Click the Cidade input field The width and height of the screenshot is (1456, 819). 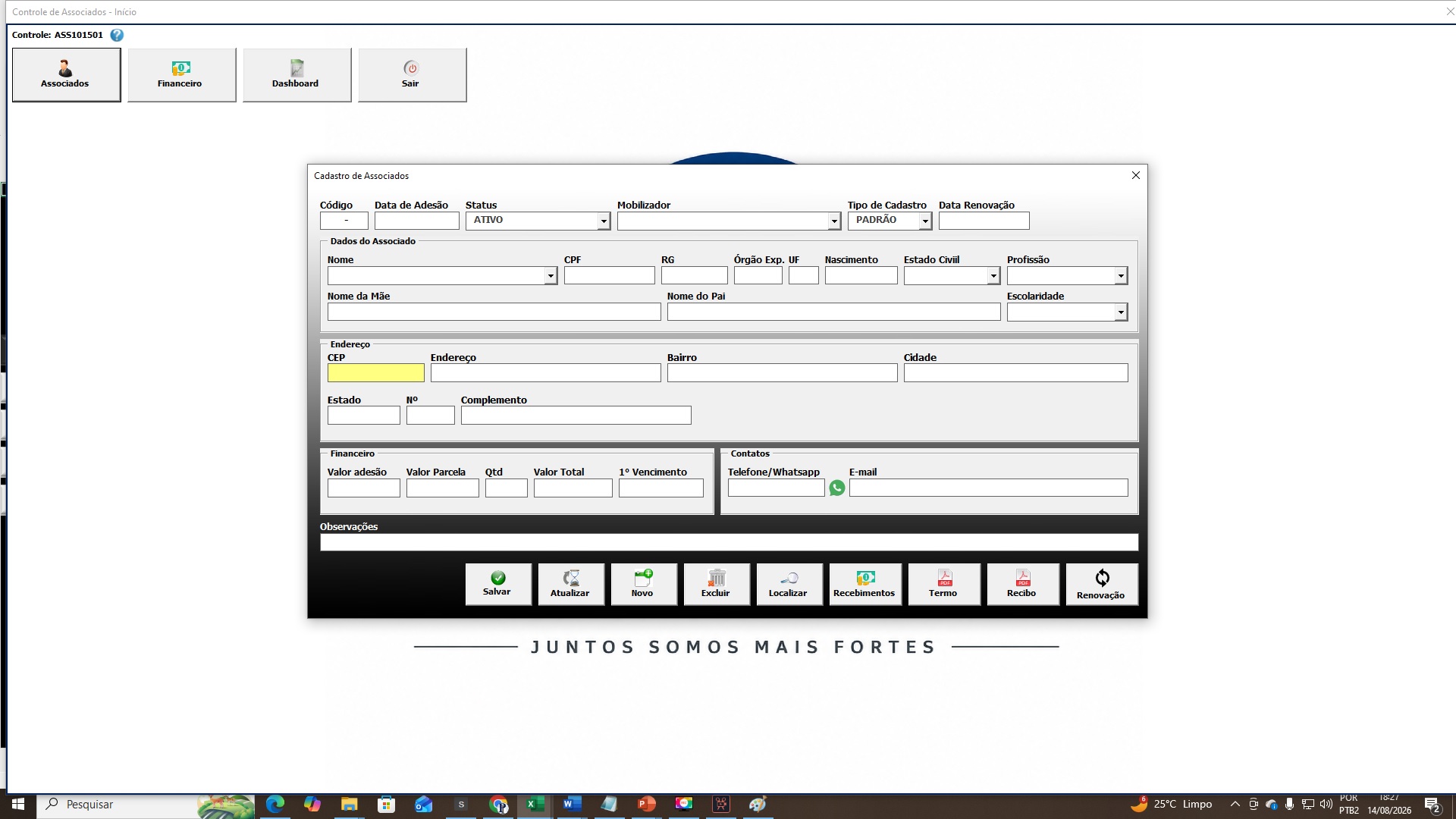pos(1016,373)
